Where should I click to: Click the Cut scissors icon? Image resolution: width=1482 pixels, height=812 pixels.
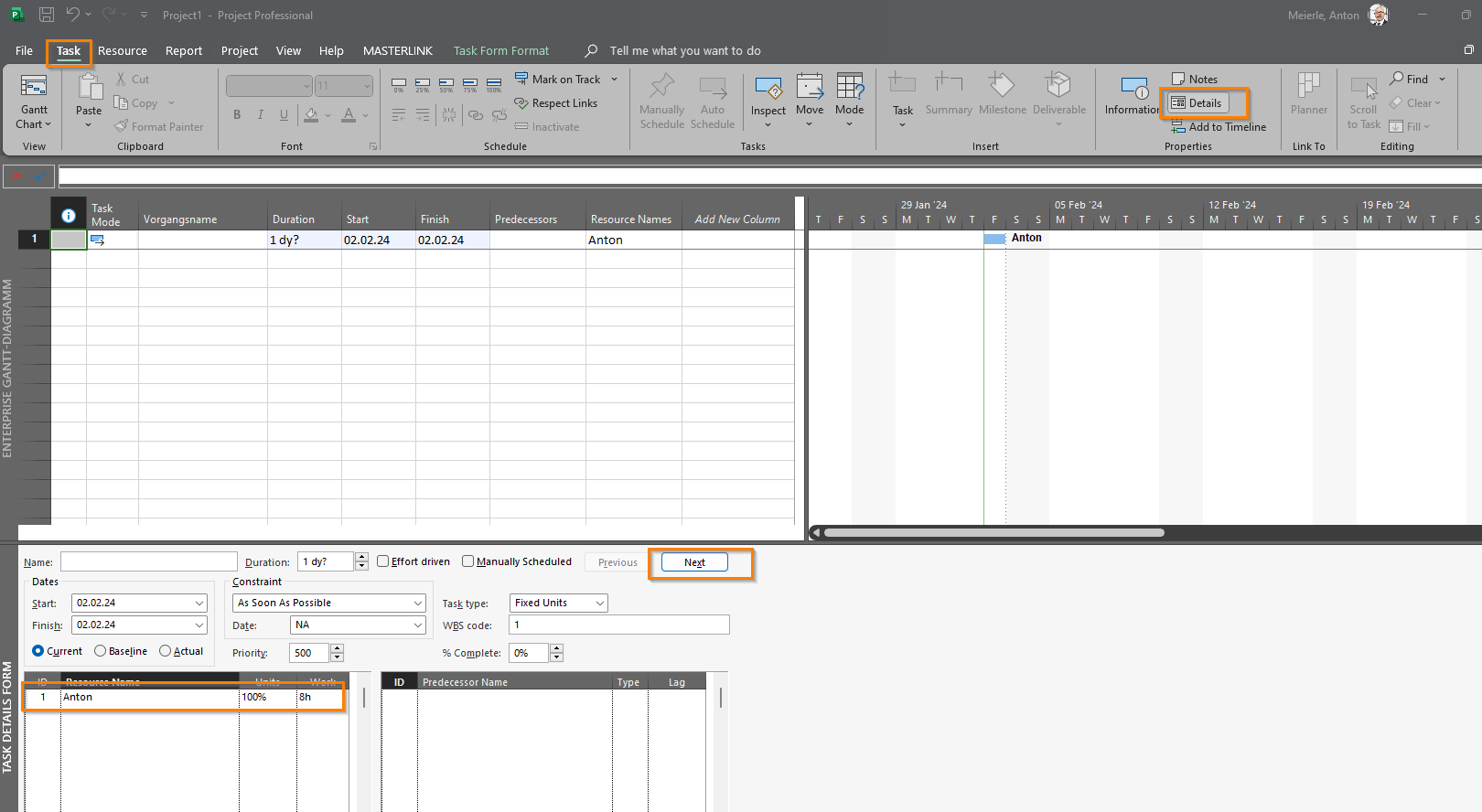(x=122, y=80)
